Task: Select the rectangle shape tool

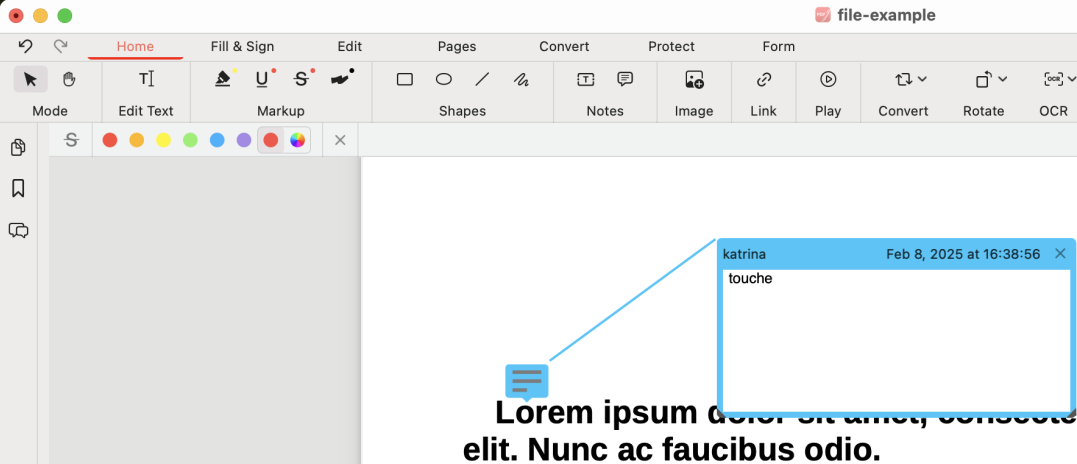Action: (x=405, y=79)
